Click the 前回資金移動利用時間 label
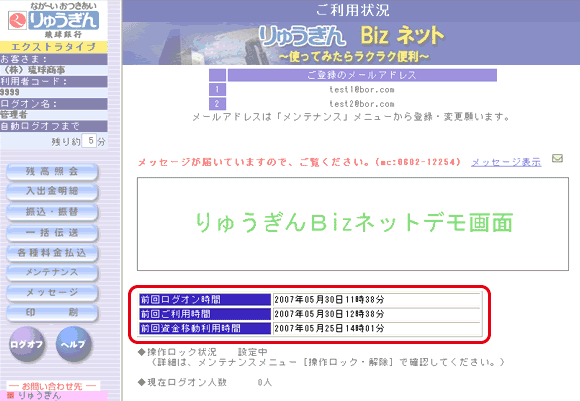Viewport: 580px width, 401px height. point(205,328)
